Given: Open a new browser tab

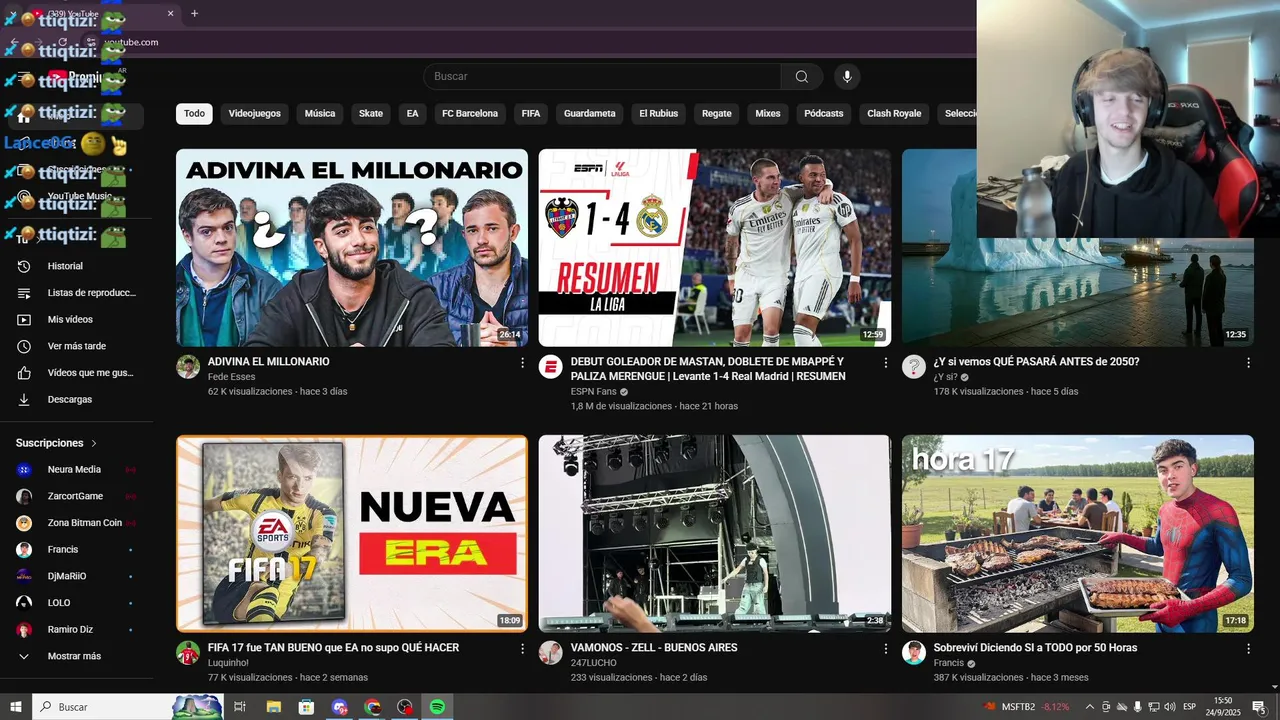Looking at the screenshot, I should point(194,14).
